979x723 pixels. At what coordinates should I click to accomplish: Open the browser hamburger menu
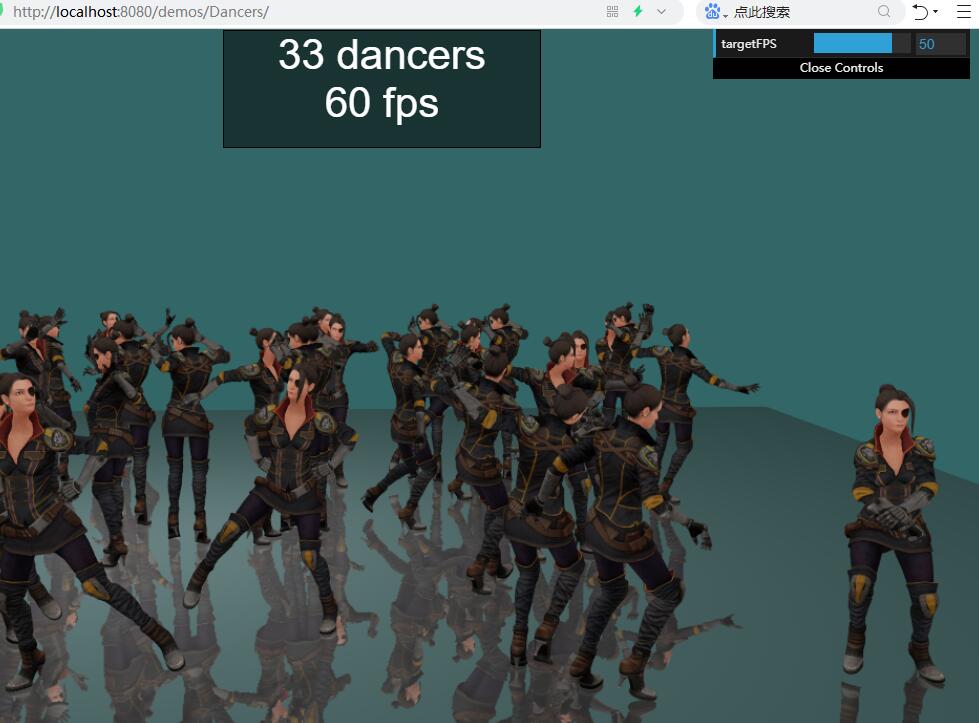click(x=963, y=11)
